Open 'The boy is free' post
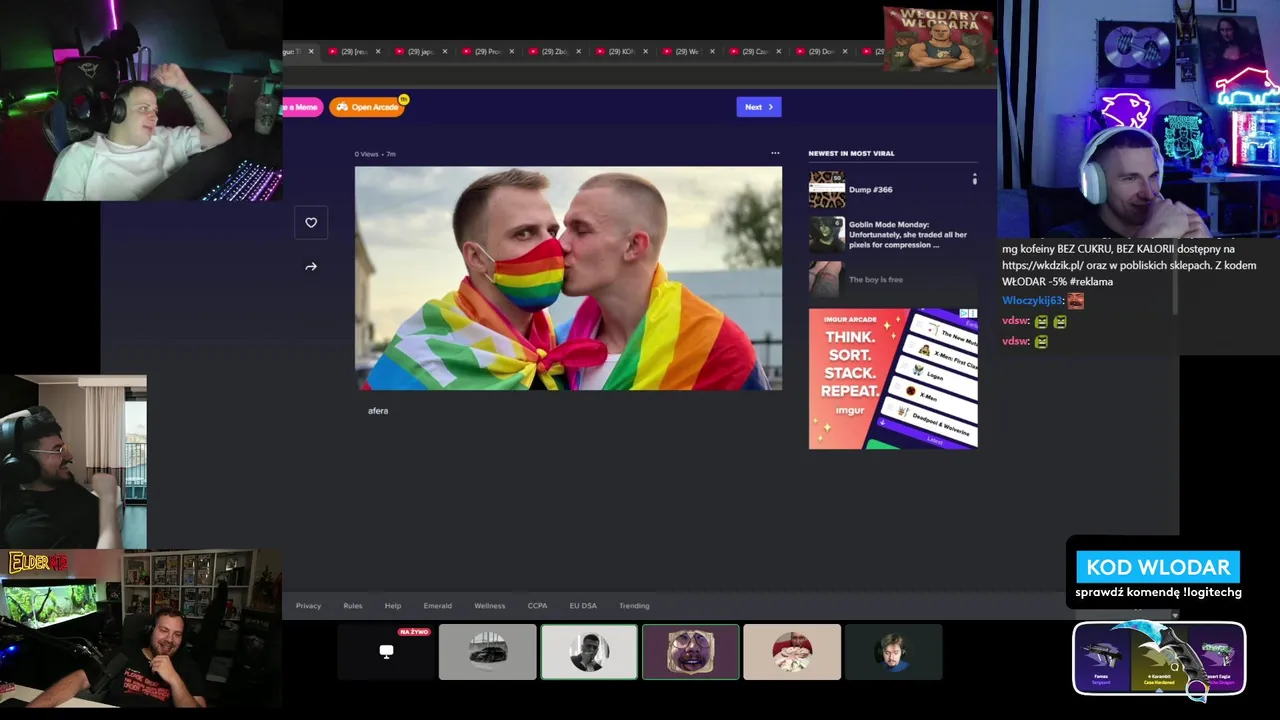This screenshot has height=720, width=1280. coord(876,280)
